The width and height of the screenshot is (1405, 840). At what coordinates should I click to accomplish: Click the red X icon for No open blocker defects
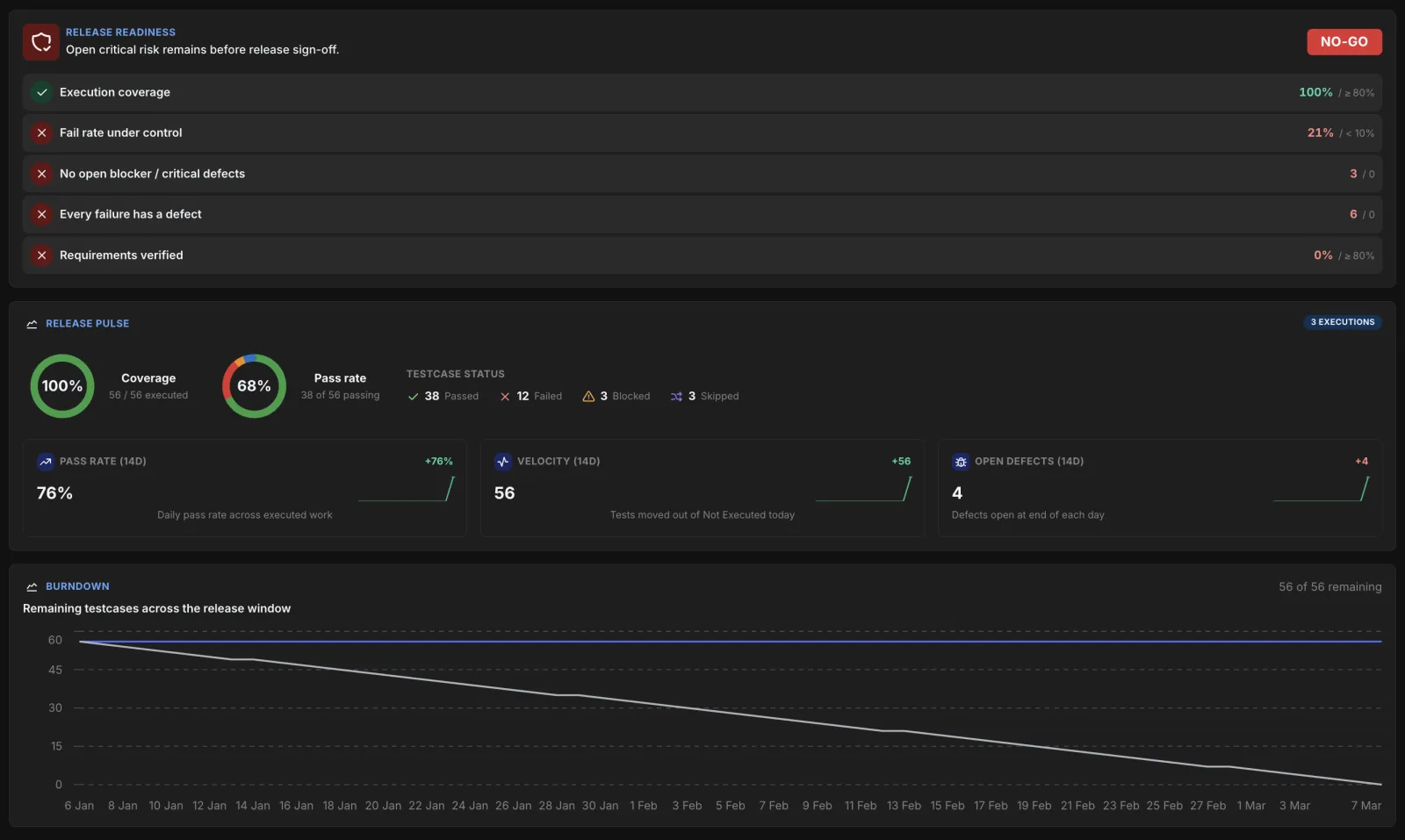click(x=41, y=174)
